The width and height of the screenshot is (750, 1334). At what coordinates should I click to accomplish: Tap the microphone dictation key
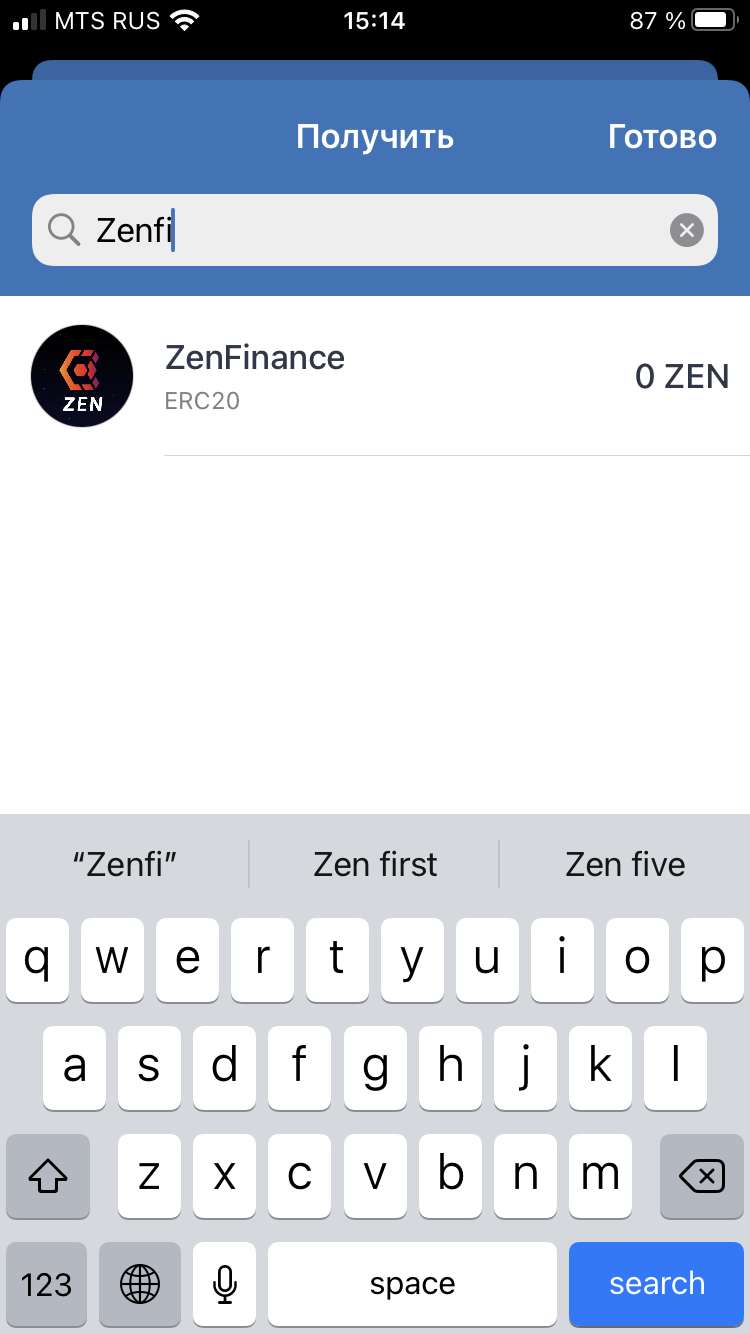[x=225, y=1284]
